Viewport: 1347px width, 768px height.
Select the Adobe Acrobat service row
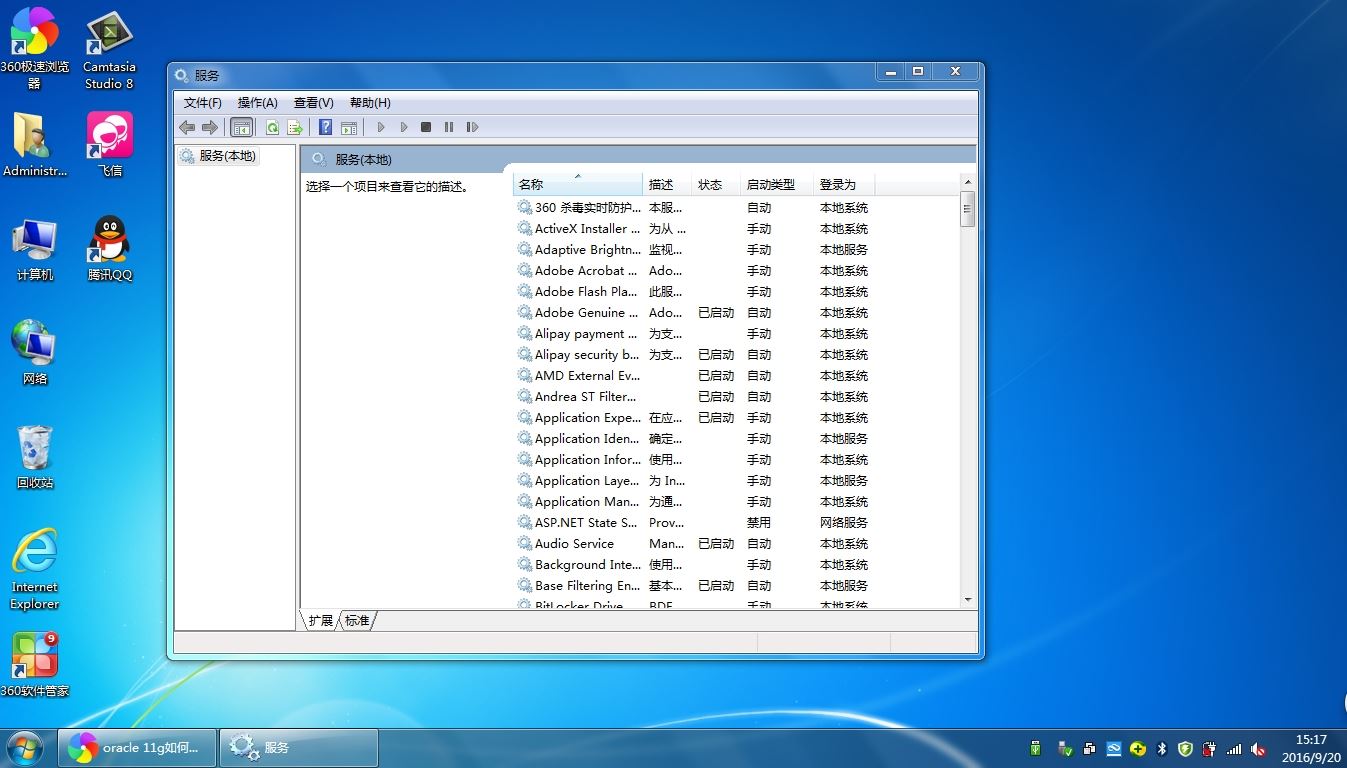pos(693,271)
